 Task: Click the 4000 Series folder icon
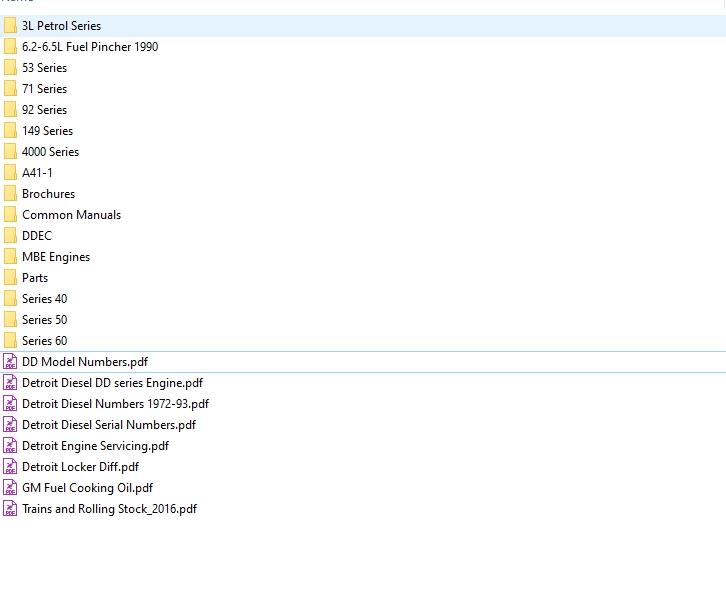click(x=10, y=152)
